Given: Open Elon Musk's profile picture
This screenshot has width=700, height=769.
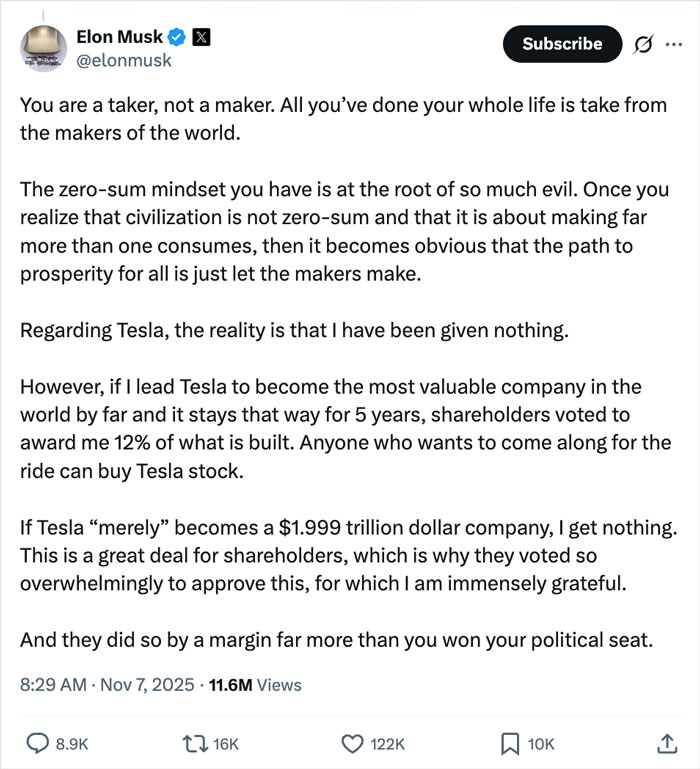Looking at the screenshot, I should [x=42, y=47].
